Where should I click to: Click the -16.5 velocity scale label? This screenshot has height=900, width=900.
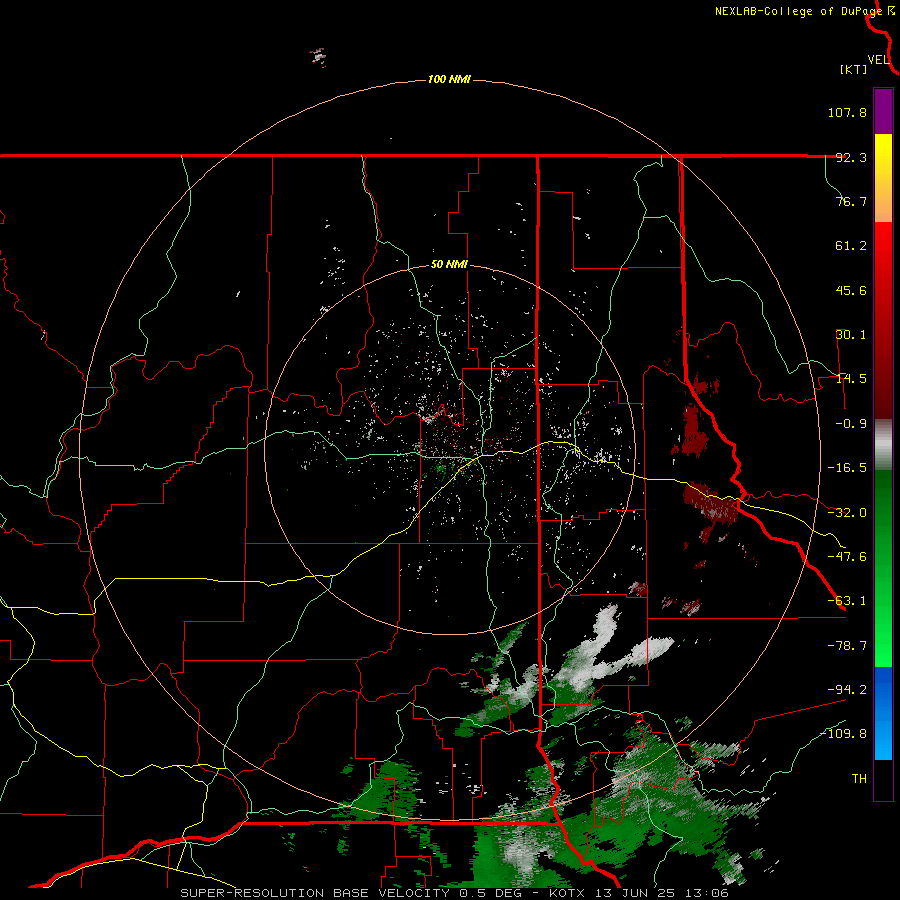click(x=847, y=468)
